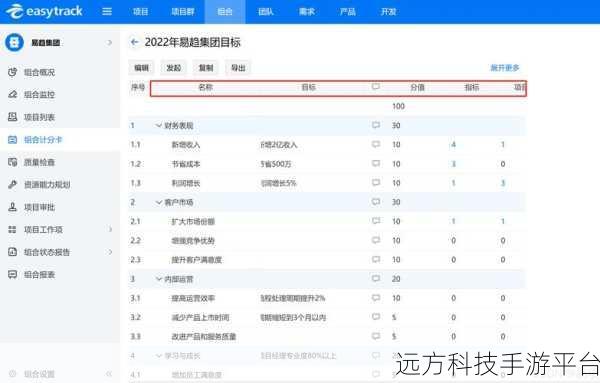Click the 组合报表 sidebar icon
600x383 pixels.
coord(13,275)
